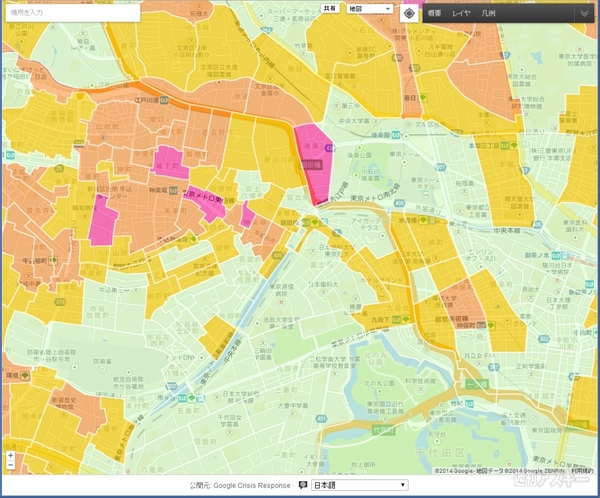Open the feedback speech bubble icon
Viewport: 600px width, 498px height.
coord(303,485)
